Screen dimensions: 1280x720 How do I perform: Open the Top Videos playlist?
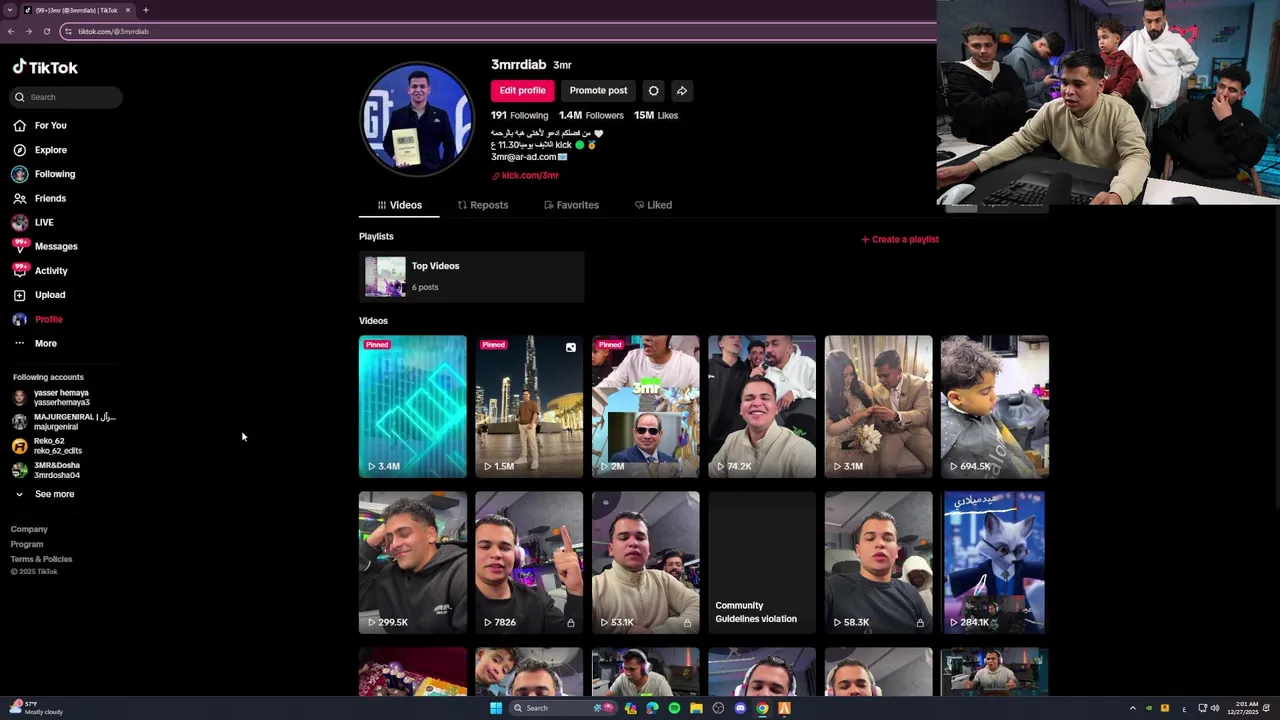click(471, 277)
